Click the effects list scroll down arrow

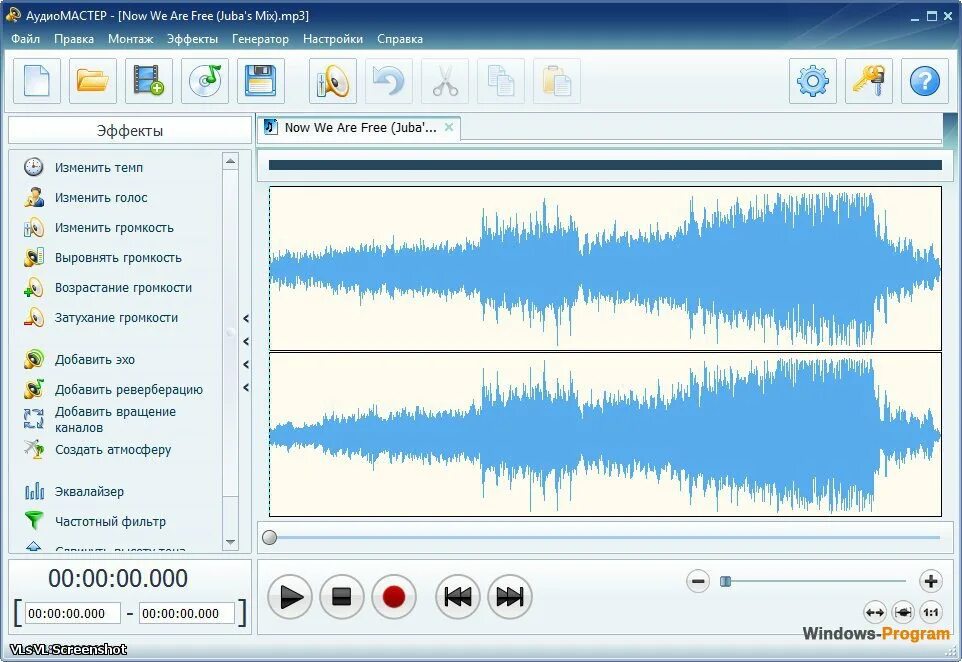click(231, 542)
